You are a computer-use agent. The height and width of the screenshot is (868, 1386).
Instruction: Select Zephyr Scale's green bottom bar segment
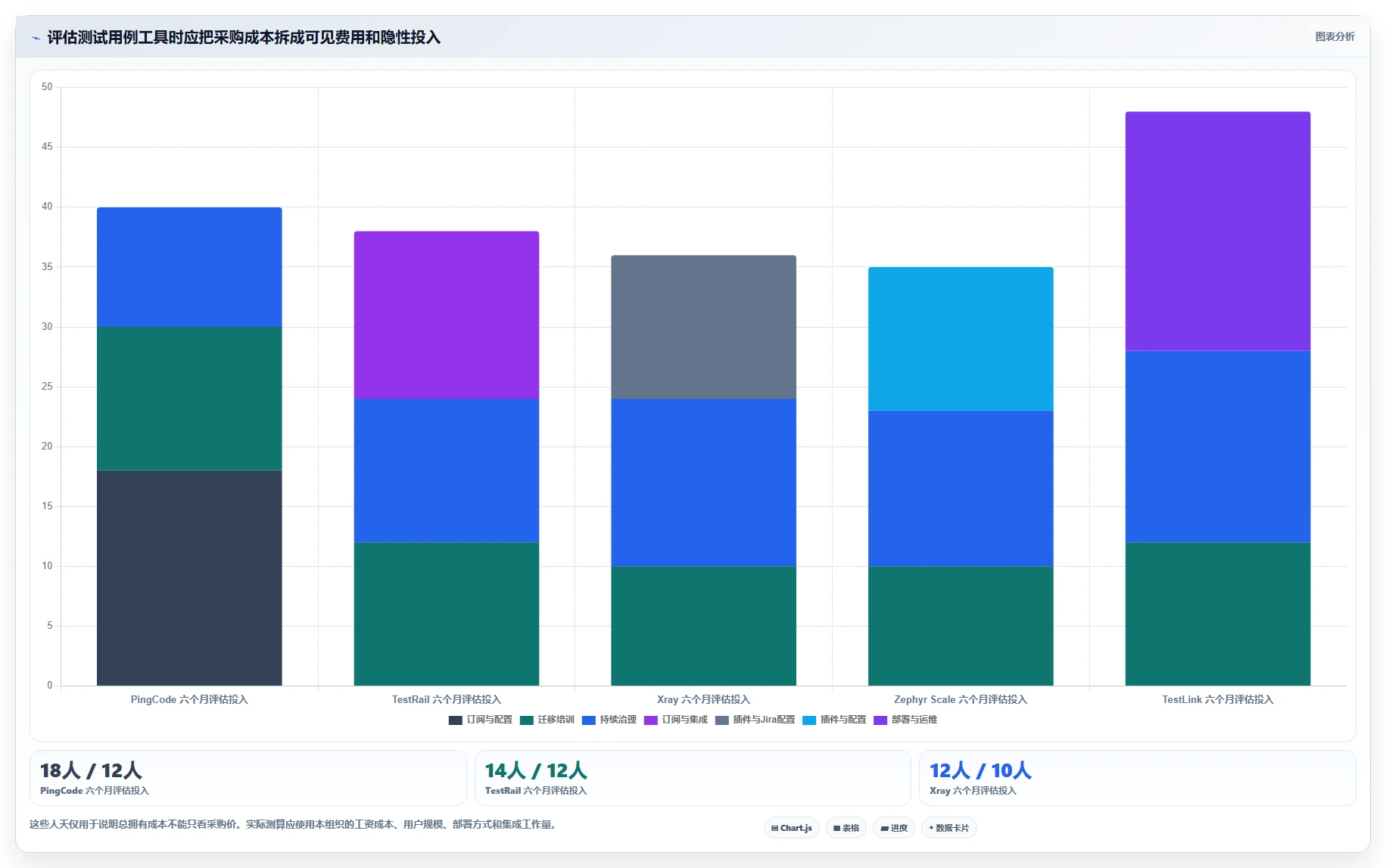961,626
